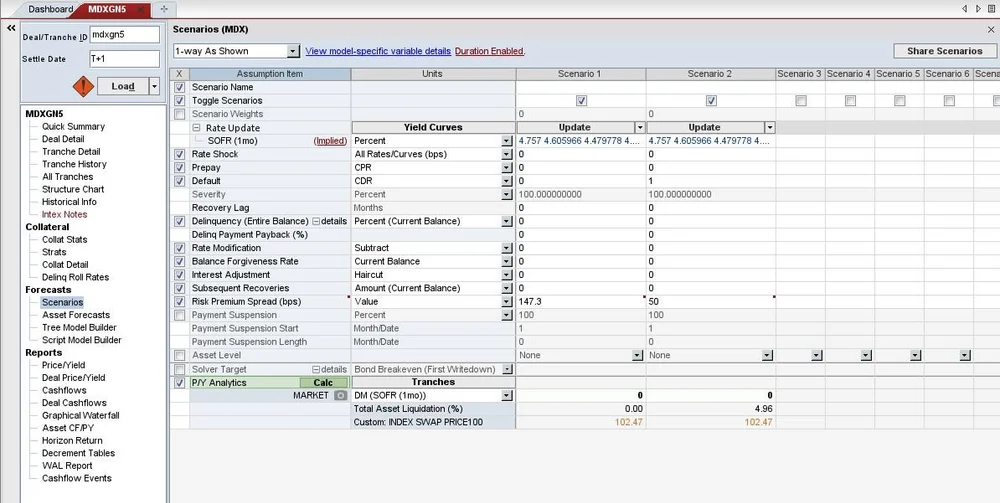Switch to the Dashboard tab

(50, 10)
